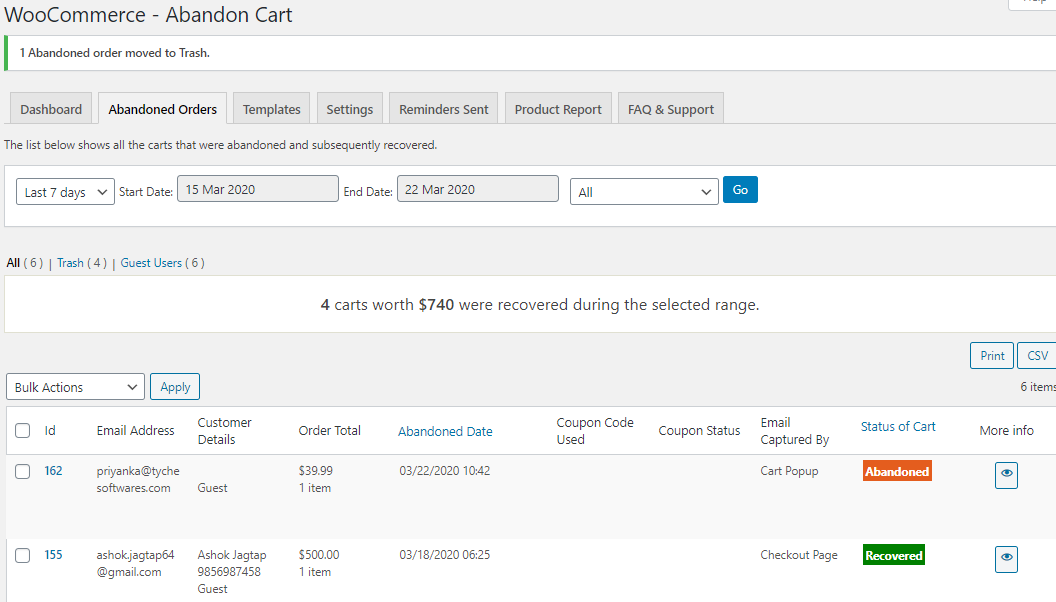Click the Cart Popup capture source cell
The height and width of the screenshot is (602, 1056).
[x=789, y=471]
